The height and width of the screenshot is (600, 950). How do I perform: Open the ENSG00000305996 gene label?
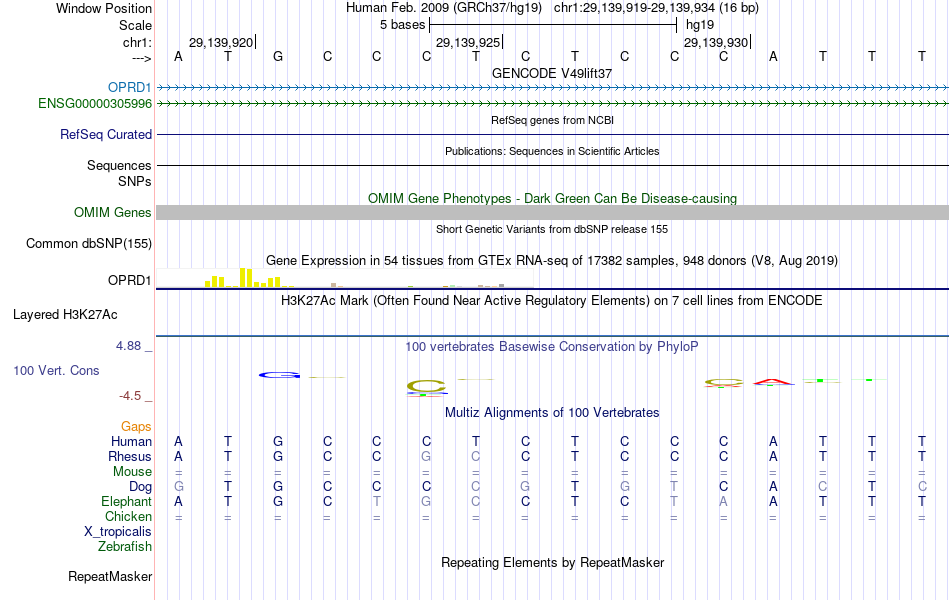click(95, 104)
